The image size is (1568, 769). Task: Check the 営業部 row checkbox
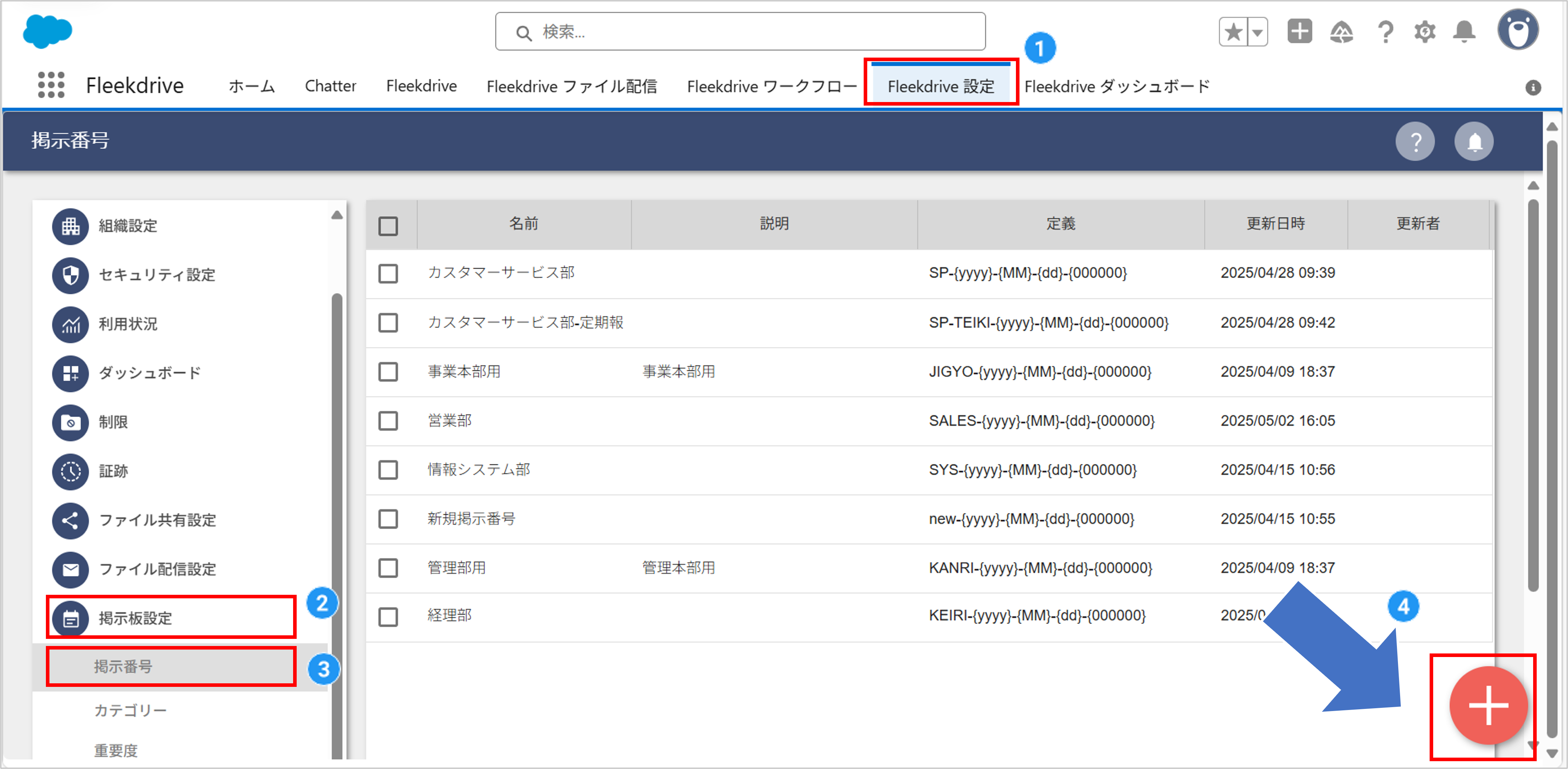[388, 420]
